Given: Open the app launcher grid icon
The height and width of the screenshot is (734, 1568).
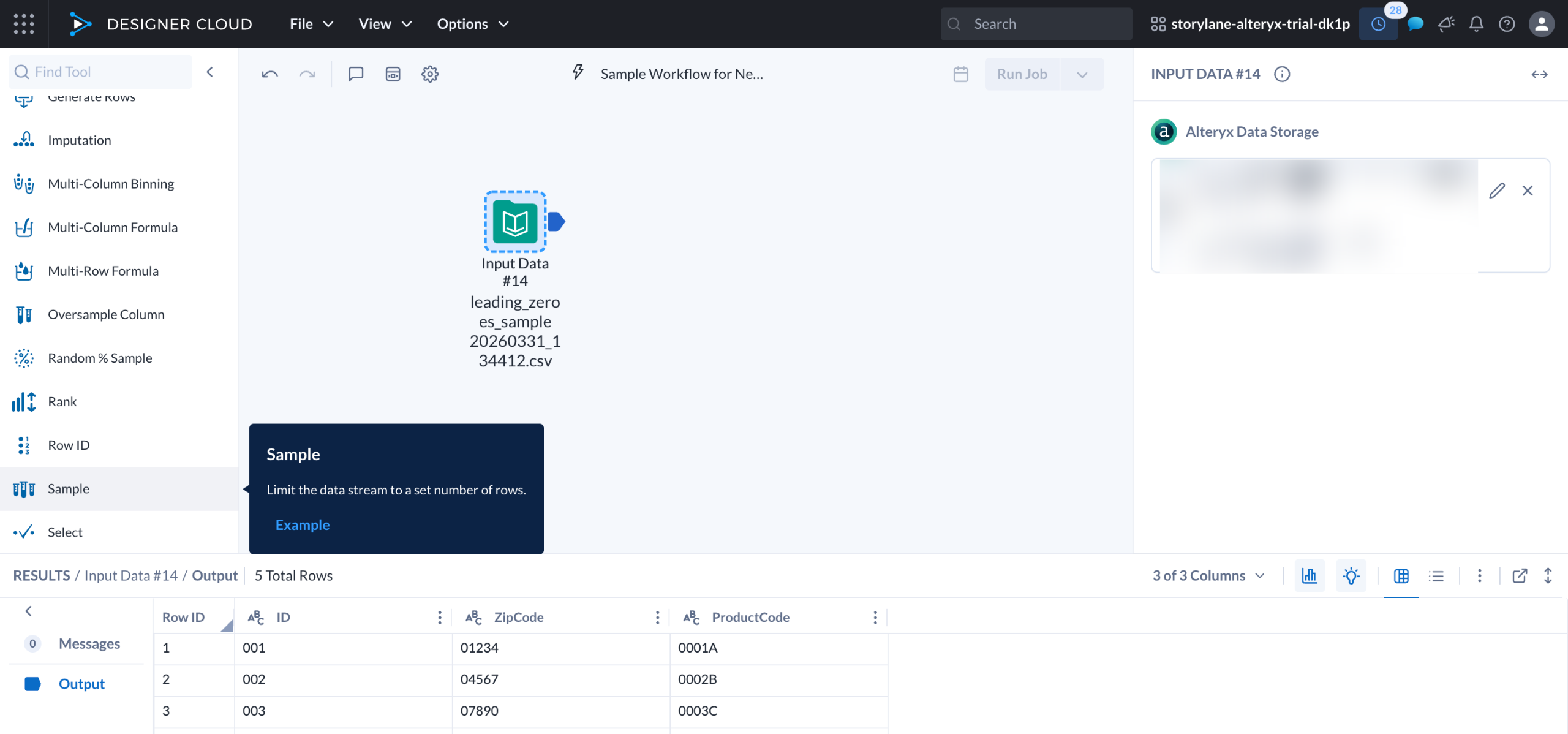Looking at the screenshot, I should (23, 24).
